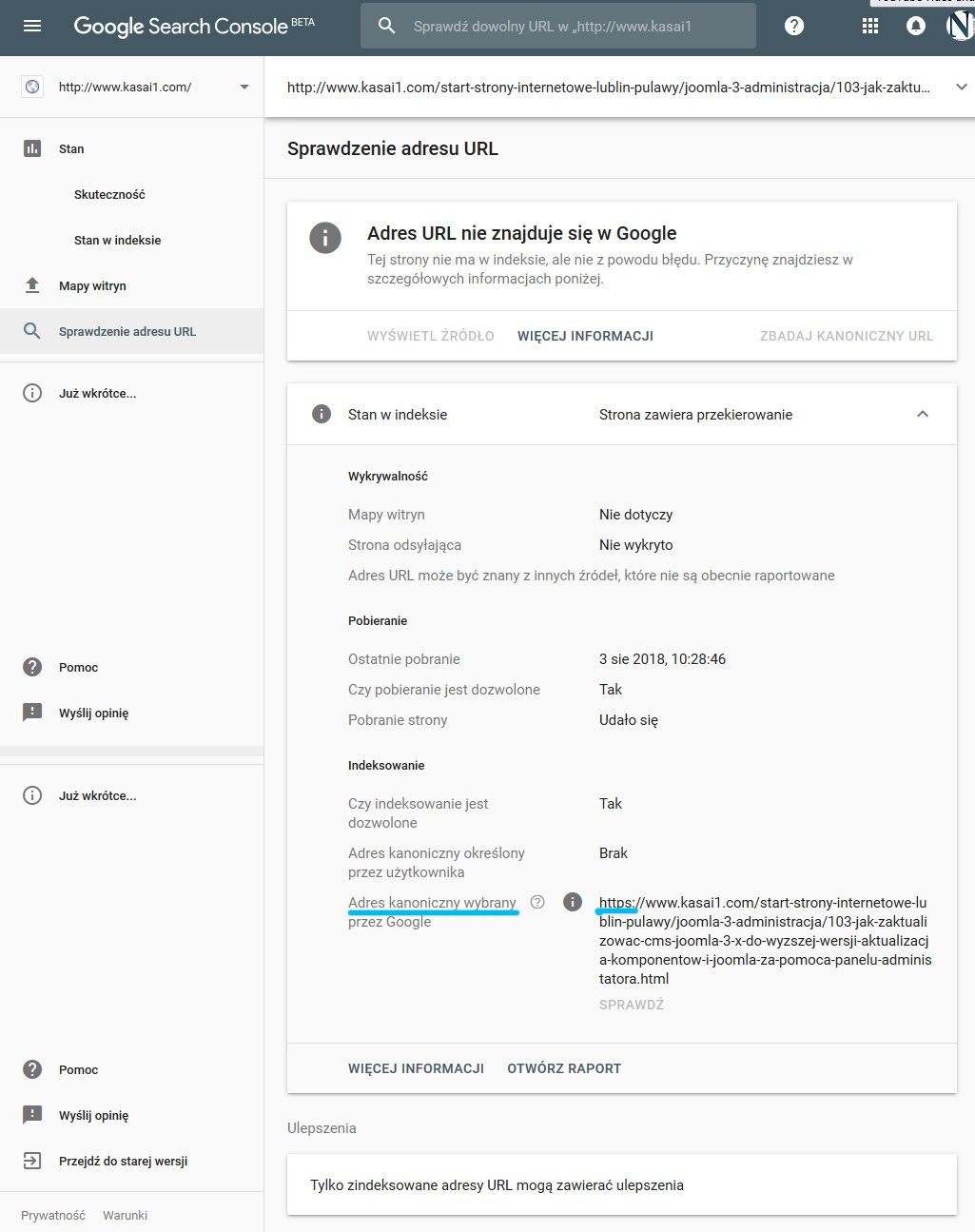Click the 'Nie dotyczy' value
This screenshot has height=1232, width=975.
pos(635,514)
